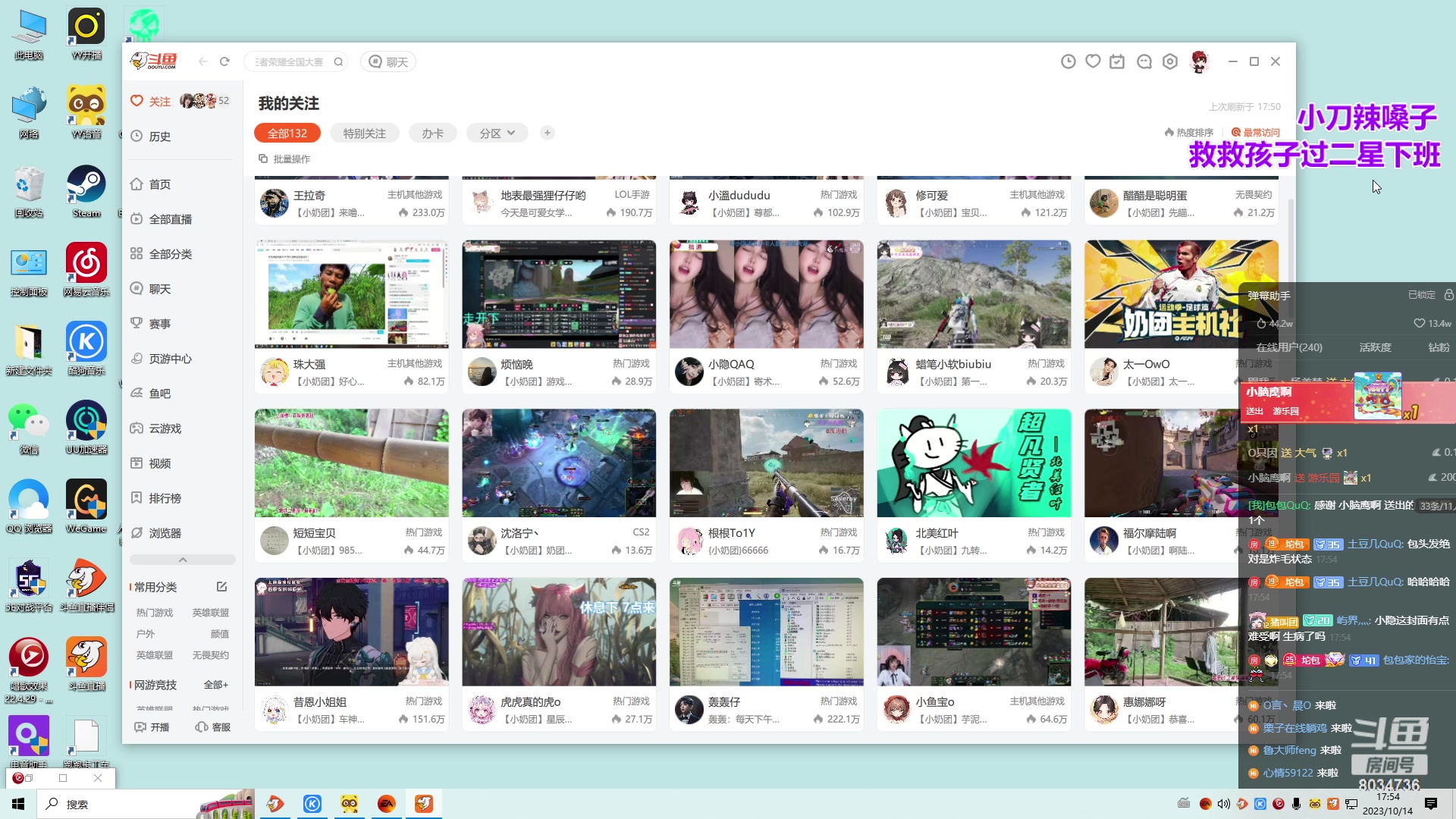Image resolution: width=1456 pixels, height=819 pixels.
Task: Click the lock icon in the 弹幕助手 panel
Action: coord(1448,295)
